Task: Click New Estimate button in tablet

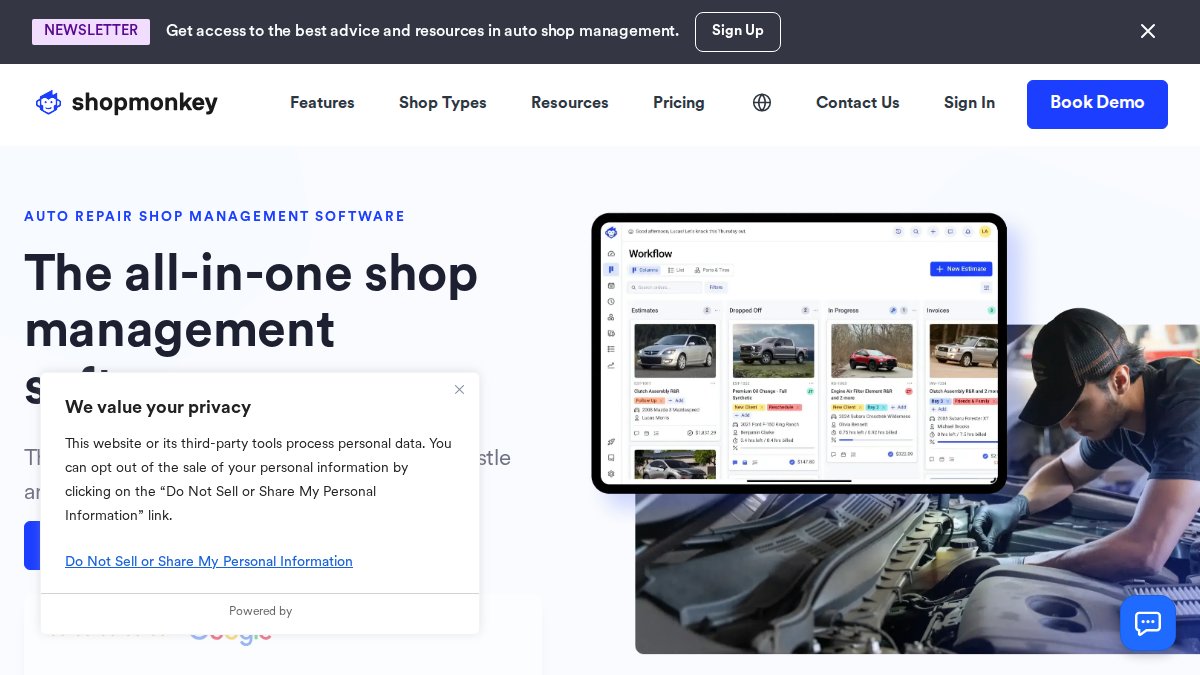Action: coord(961,269)
